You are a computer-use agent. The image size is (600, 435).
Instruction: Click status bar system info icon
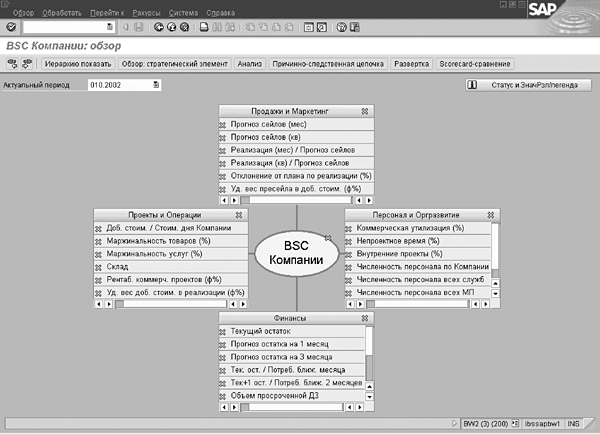(515, 424)
